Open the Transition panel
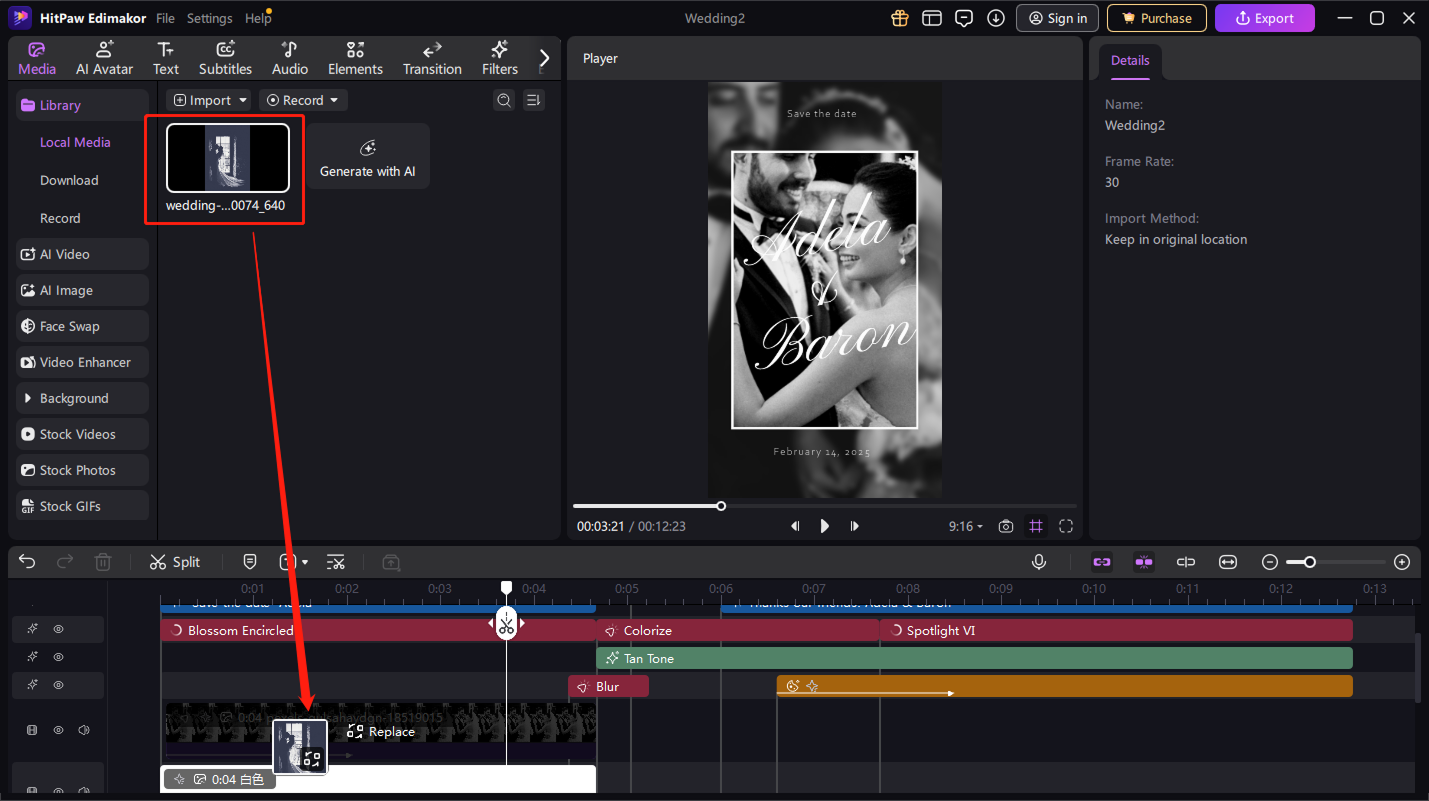 click(x=432, y=57)
